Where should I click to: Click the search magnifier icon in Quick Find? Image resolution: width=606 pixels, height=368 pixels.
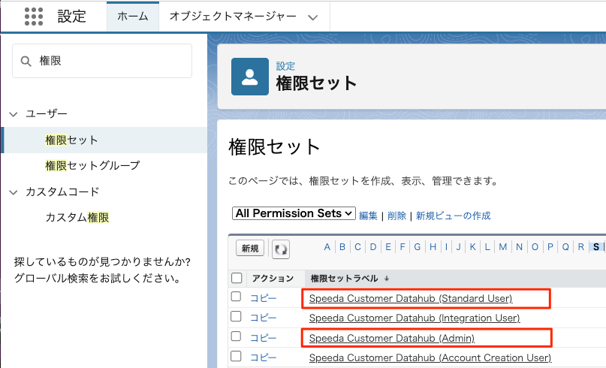[26, 61]
